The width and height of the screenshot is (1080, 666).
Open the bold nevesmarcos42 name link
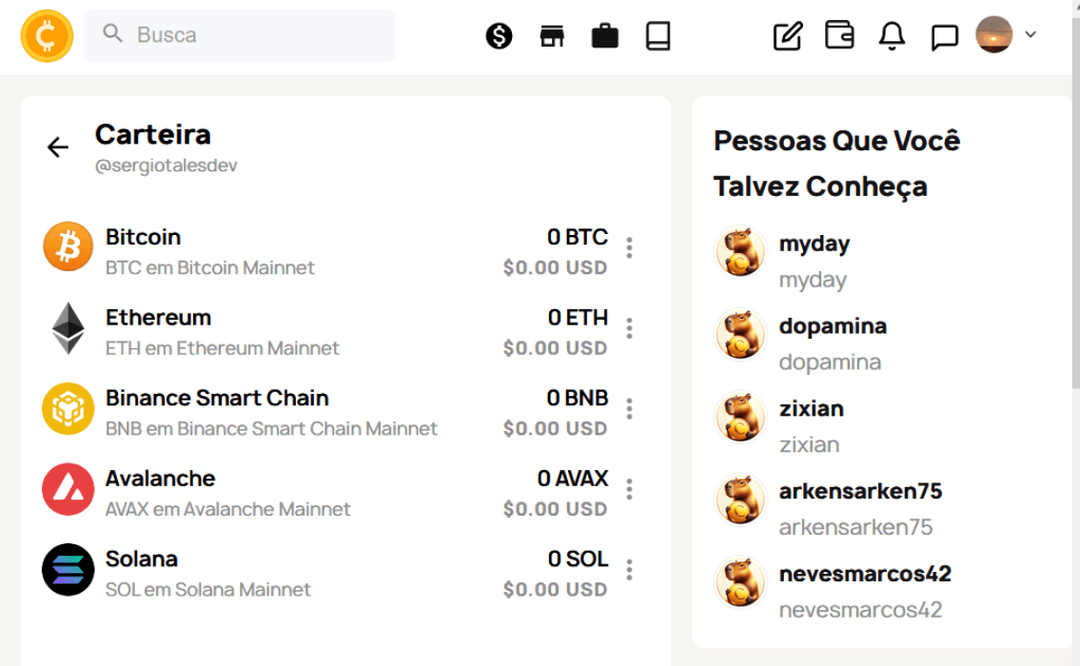865,574
